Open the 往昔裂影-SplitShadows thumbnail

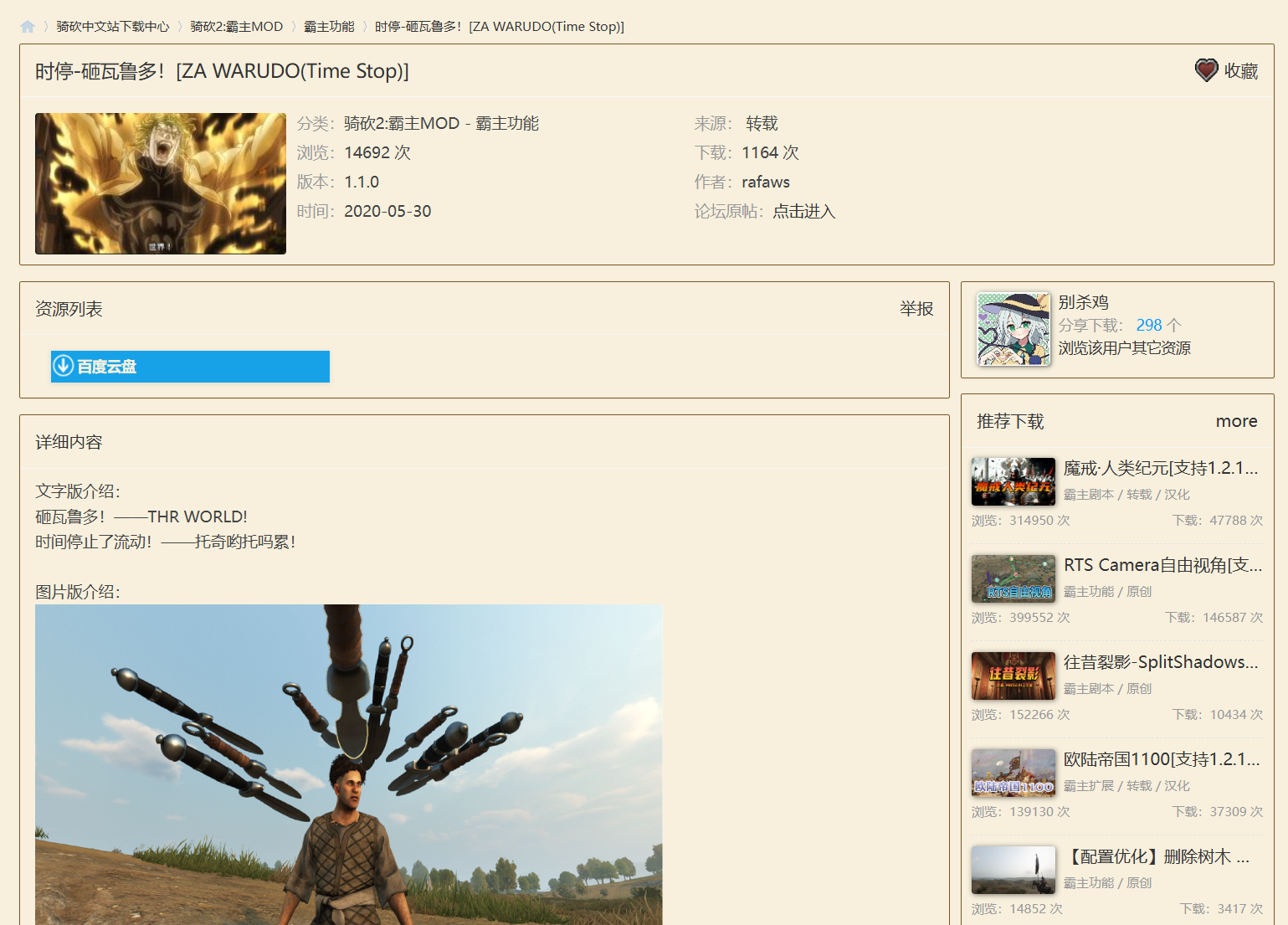coord(1013,676)
